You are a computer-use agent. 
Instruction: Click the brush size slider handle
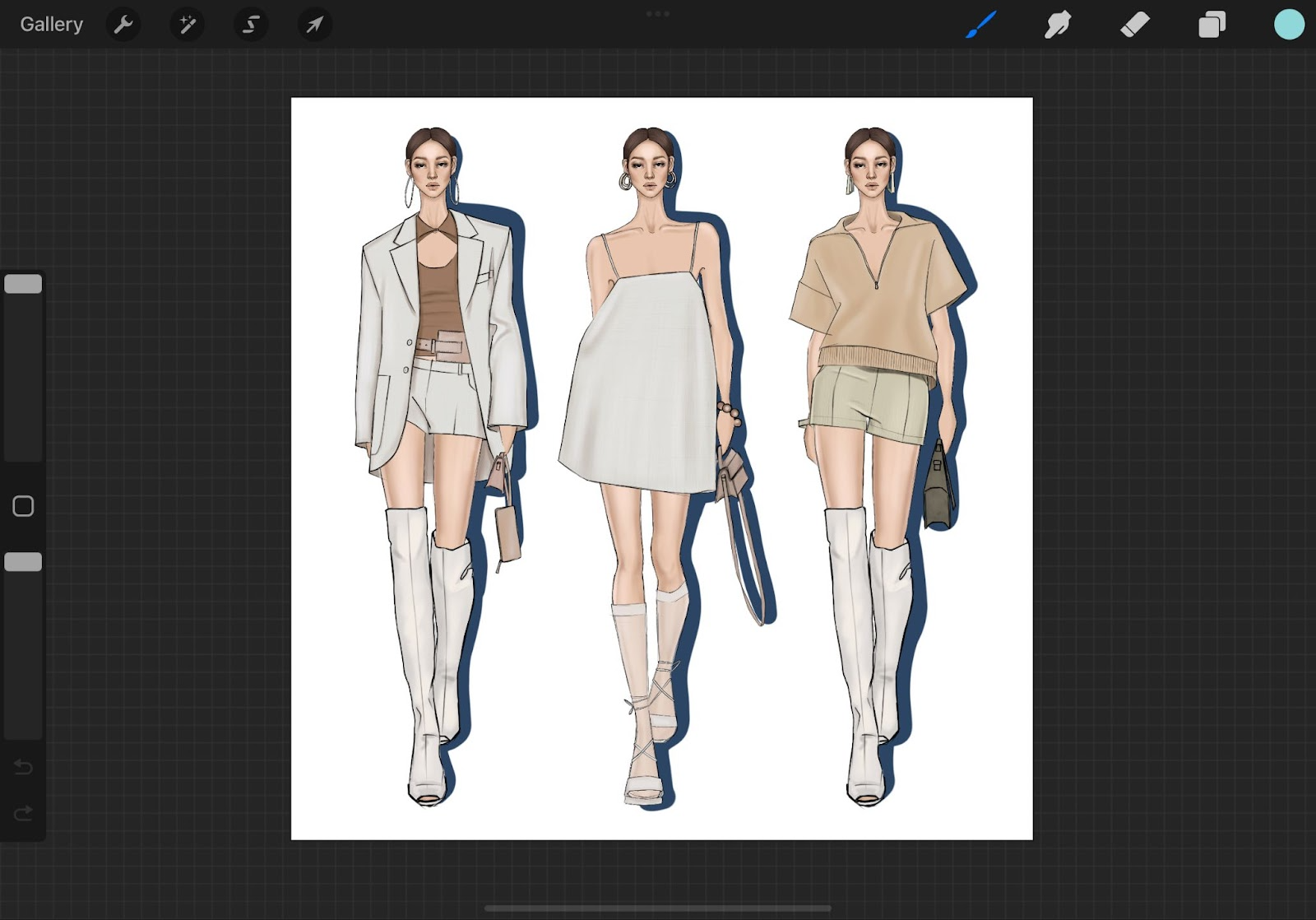coord(23,284)
